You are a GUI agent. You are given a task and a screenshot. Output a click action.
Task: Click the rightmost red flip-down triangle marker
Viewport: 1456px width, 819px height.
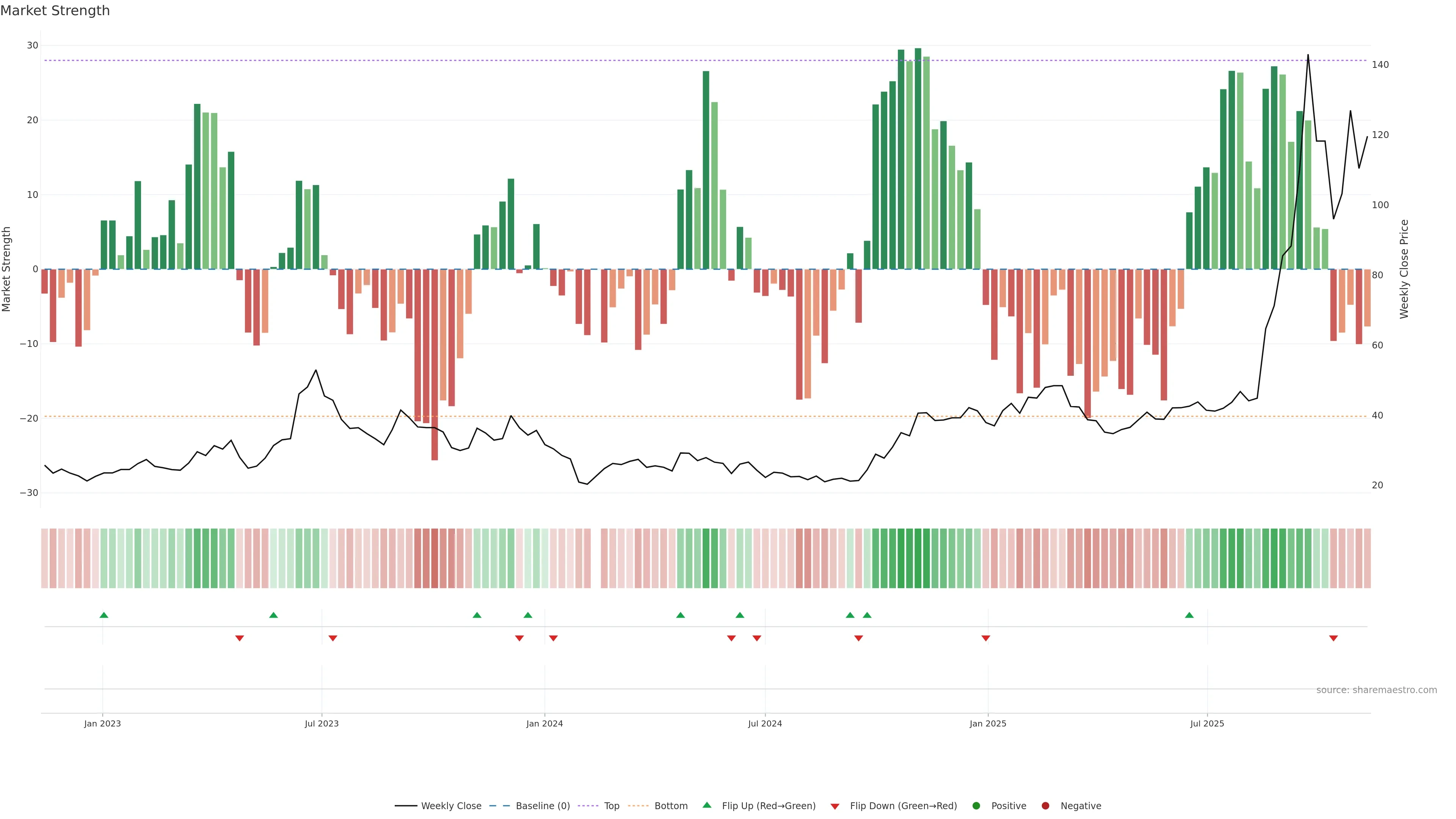tap(1334, 638)
